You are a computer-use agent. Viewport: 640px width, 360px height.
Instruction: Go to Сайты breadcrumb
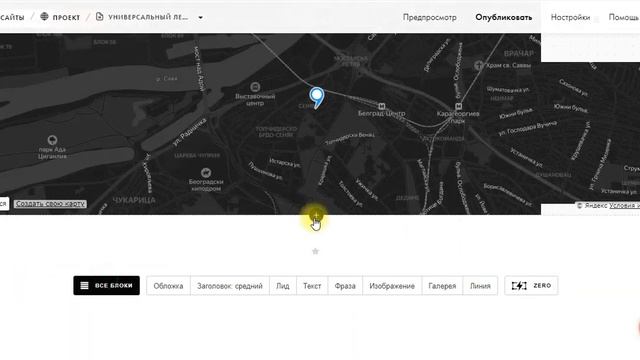pyautogui.click(x=12, y=18)
